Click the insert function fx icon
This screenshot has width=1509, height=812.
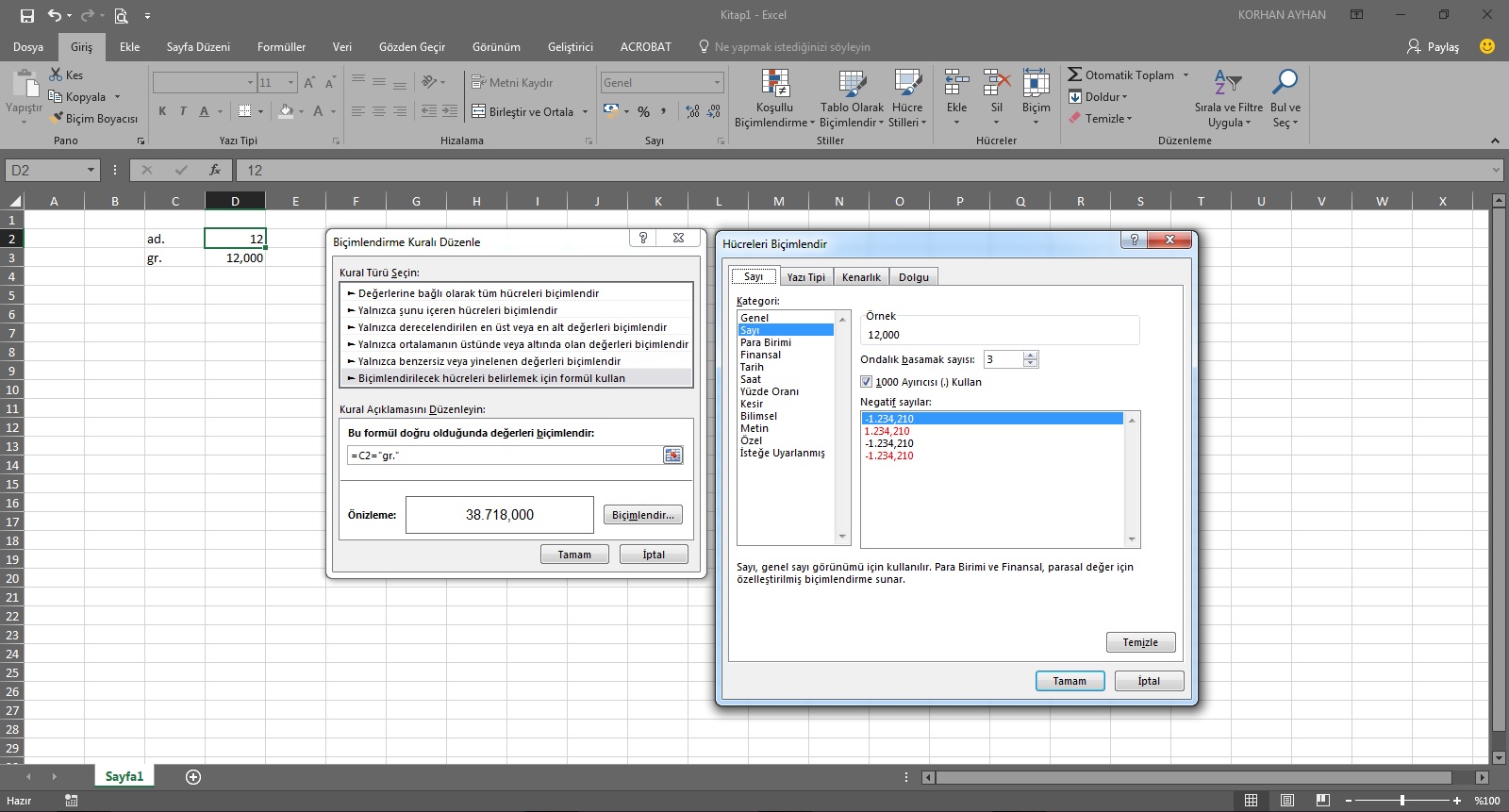[x=215, y=171]
